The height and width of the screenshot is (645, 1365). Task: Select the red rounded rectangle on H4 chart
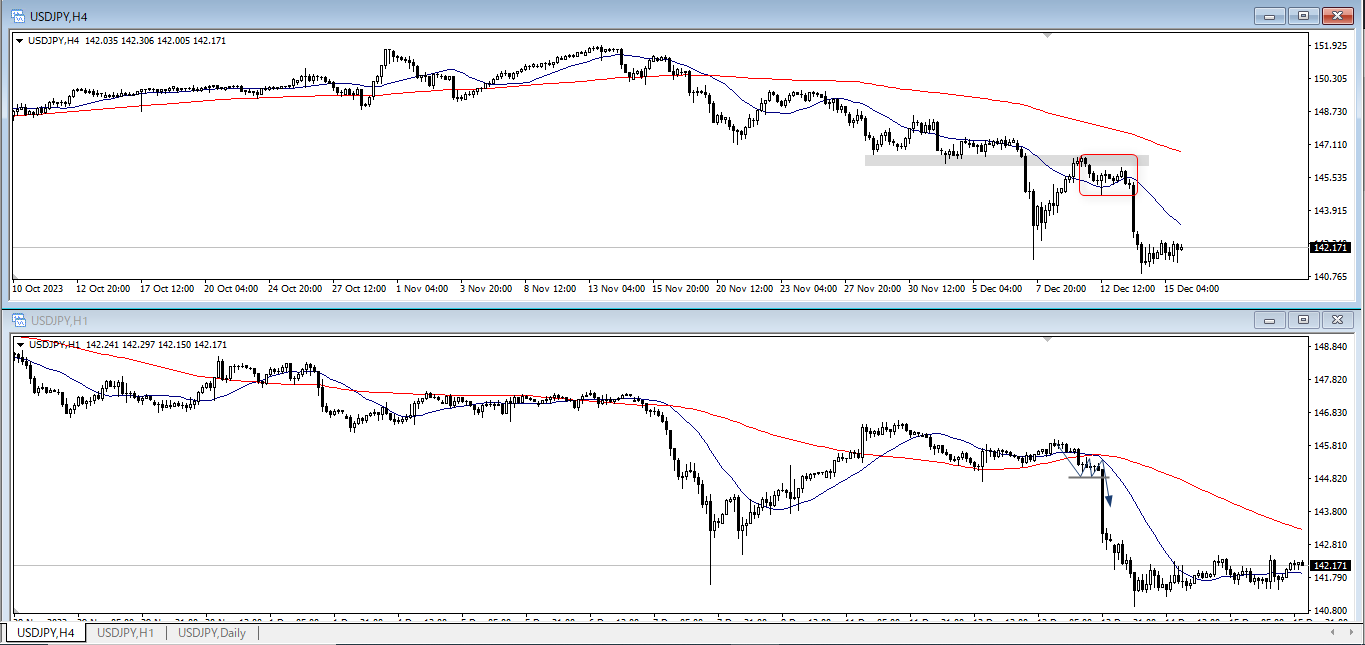1108,156
